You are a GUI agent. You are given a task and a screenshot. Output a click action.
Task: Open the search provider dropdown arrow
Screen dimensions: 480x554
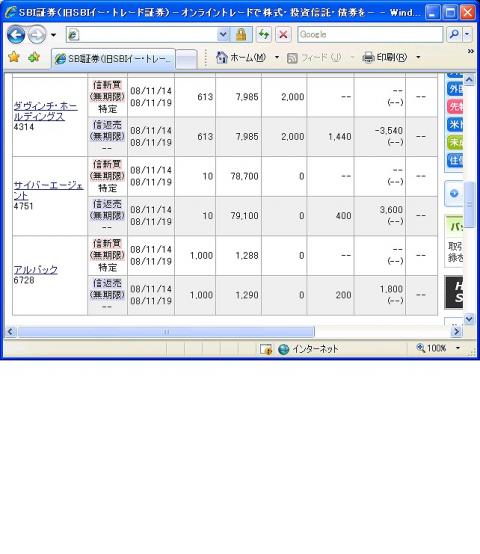[467, 35]
